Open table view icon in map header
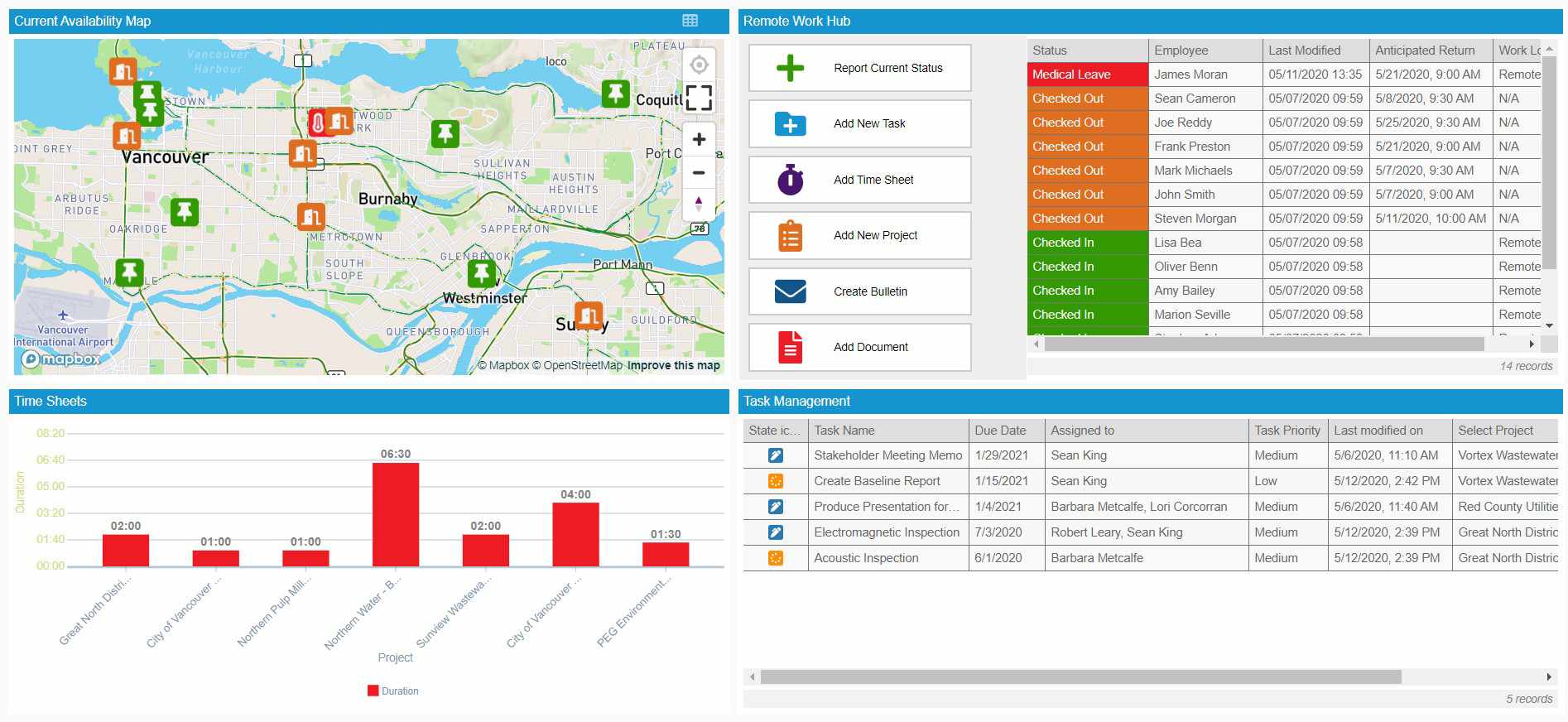This screenshot has width=1568, height=722. click(x=690, y=21)
